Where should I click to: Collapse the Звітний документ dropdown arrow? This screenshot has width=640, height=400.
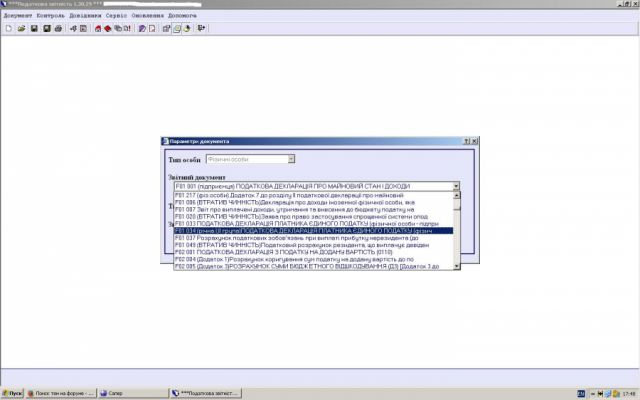[x=455, y=186]
